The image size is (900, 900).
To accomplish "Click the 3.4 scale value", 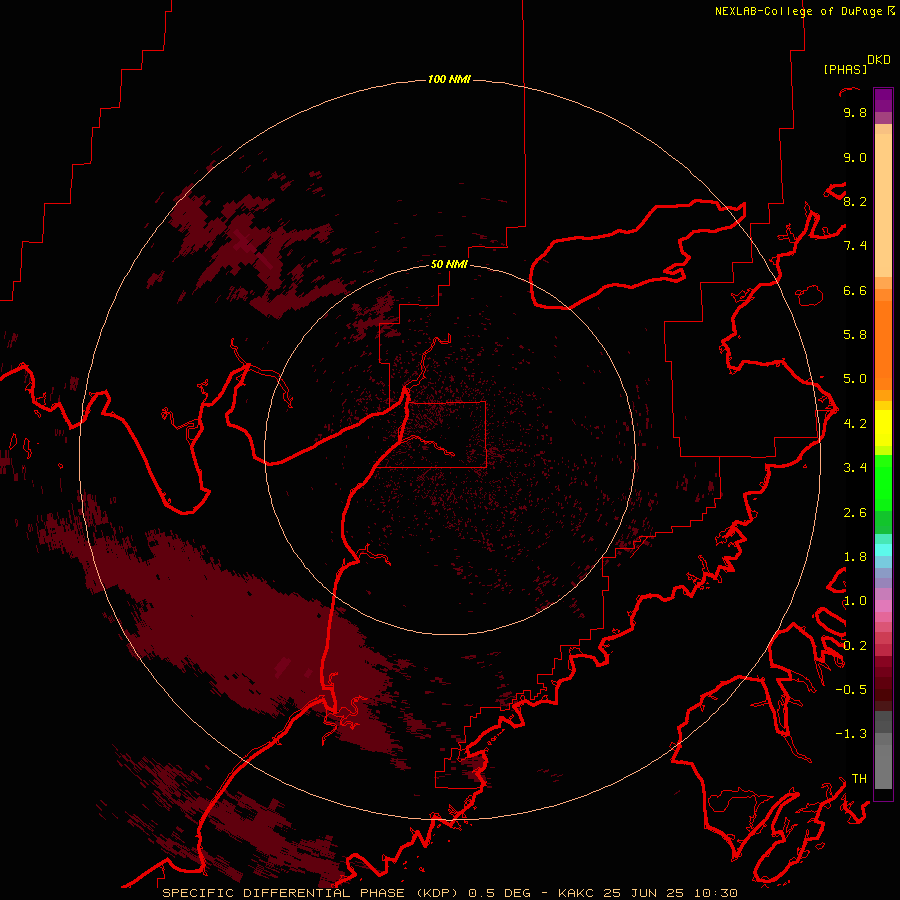I will tap(855, 468).
